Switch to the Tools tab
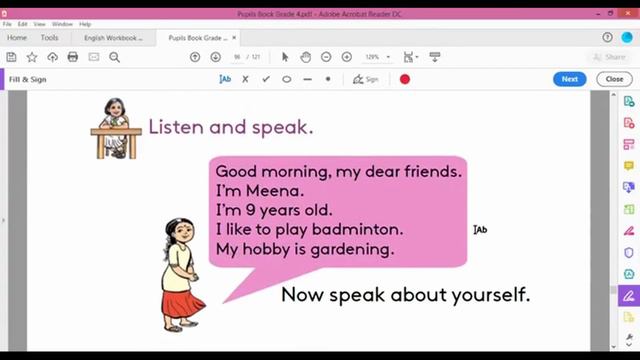This screenshot has width=640, height=360. click(x=49, y=38)
